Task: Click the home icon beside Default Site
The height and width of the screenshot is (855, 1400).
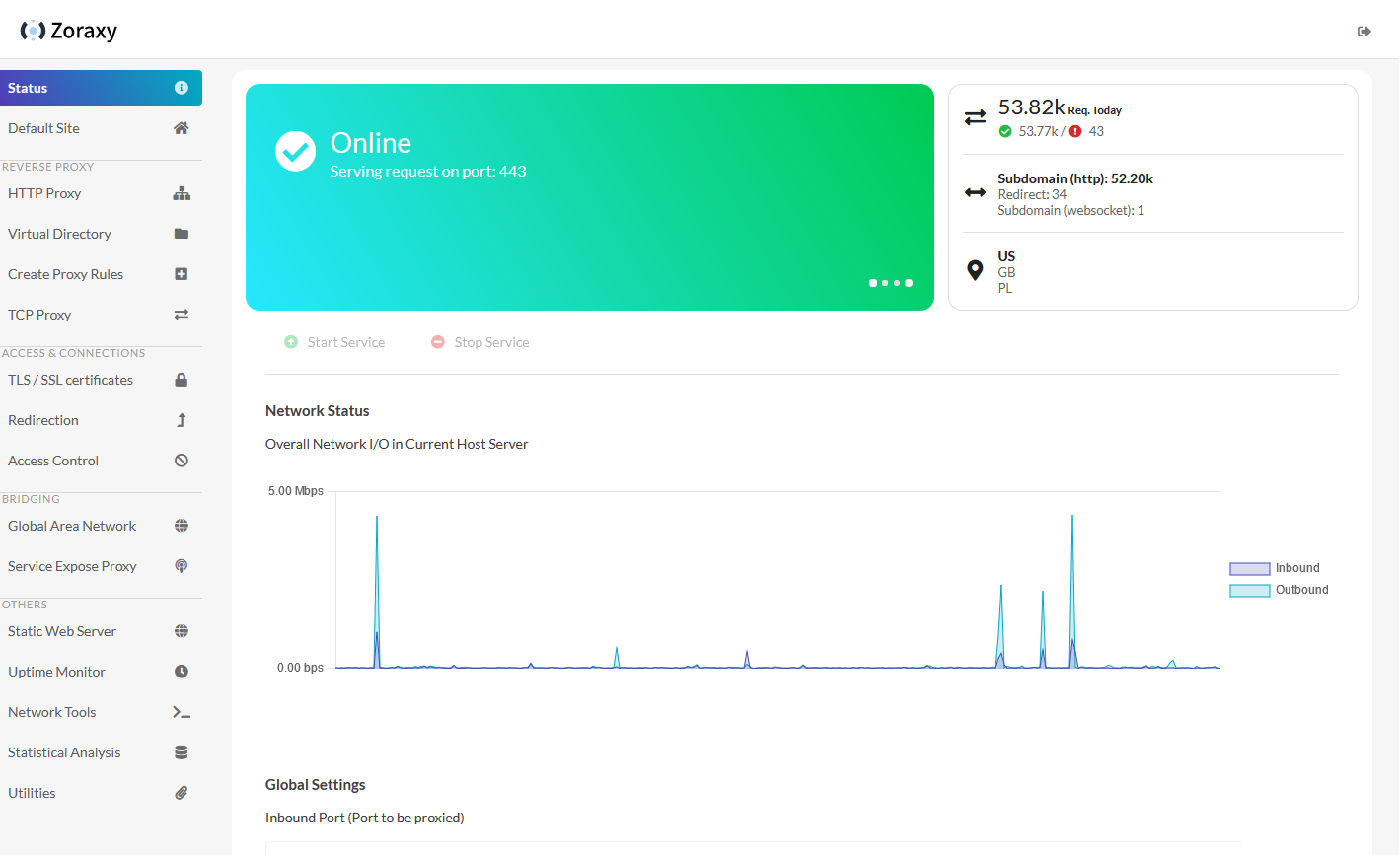Action: click(182, 128)
